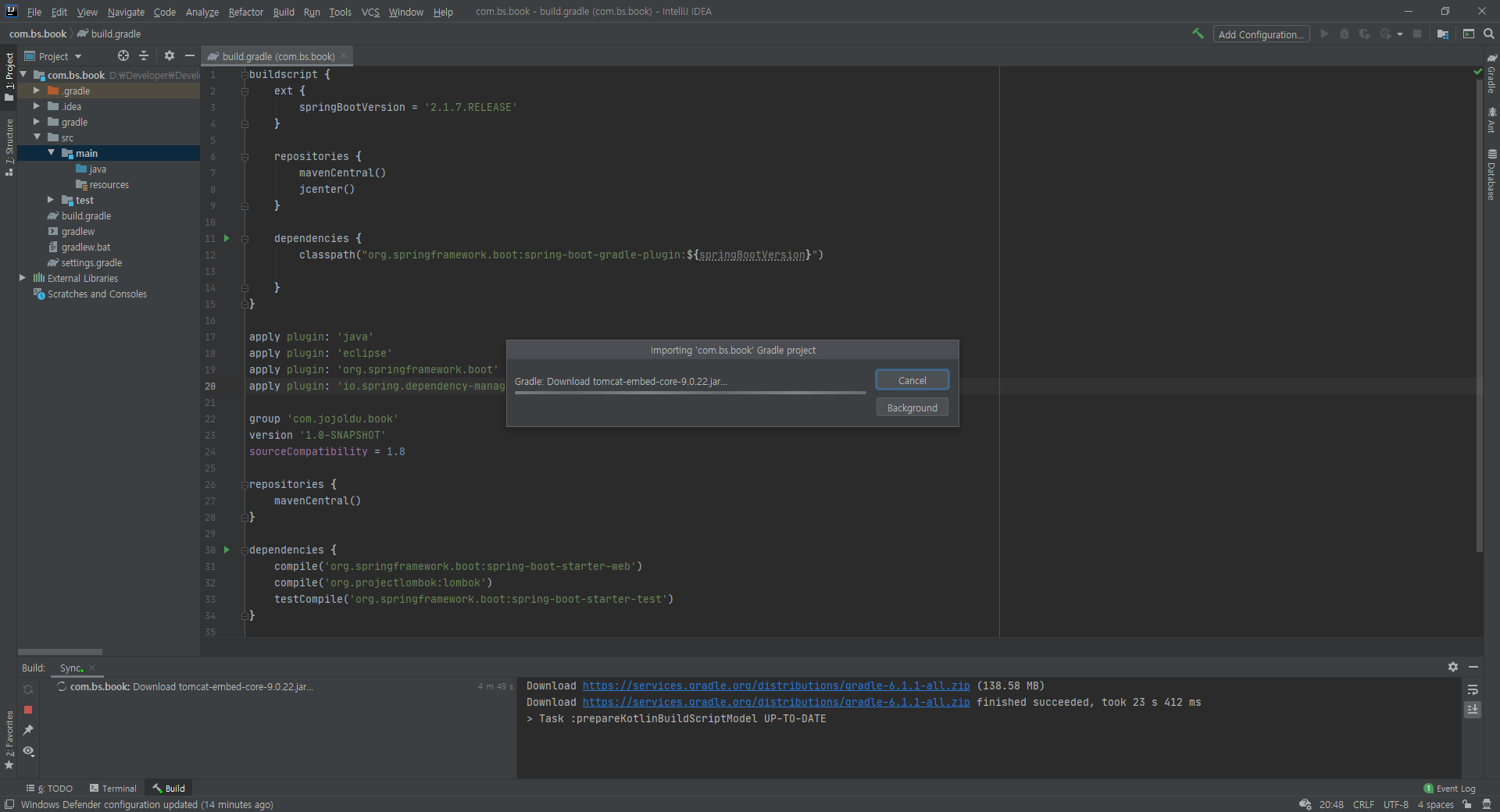Image resolution: width=1500 pixels, height=812 pixels.
Task: Switch to the Terminal tab
Action: pos(113,789)
